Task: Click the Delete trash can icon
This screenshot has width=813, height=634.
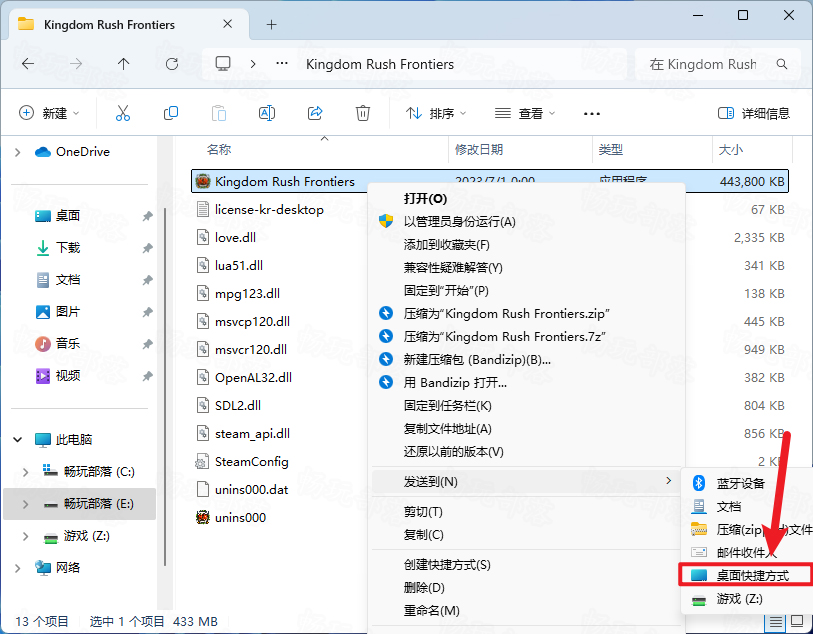Action: (362, 113)
